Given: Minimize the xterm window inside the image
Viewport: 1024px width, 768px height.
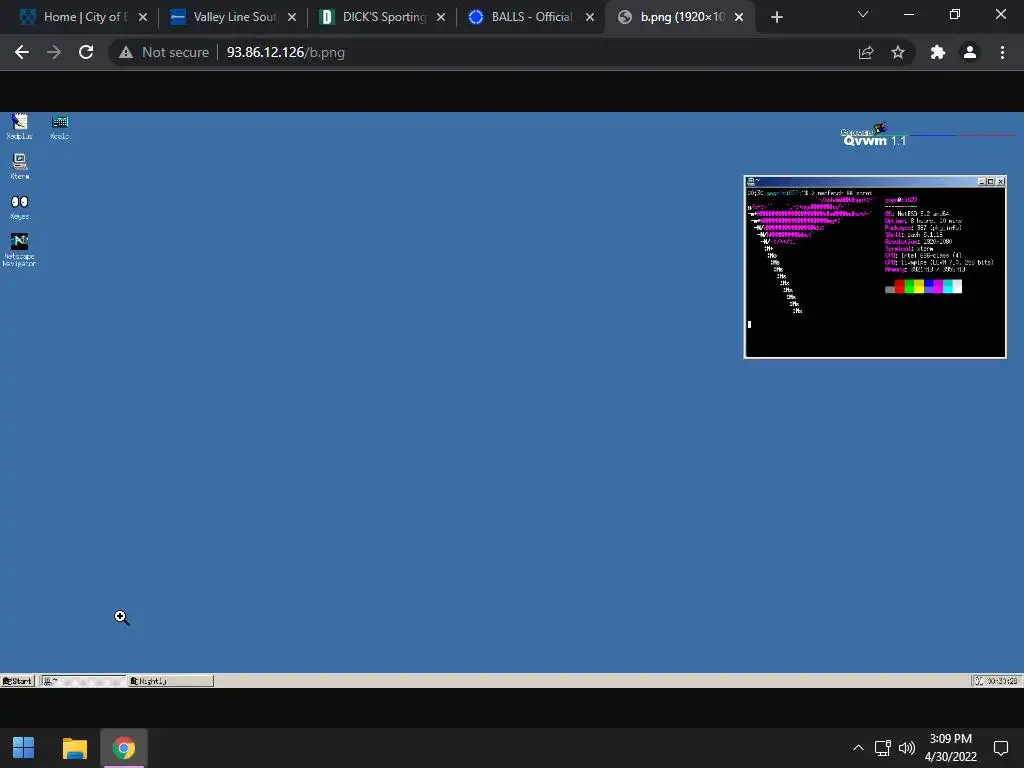Looking at the screenshot, I should click(x=982, y=182).
